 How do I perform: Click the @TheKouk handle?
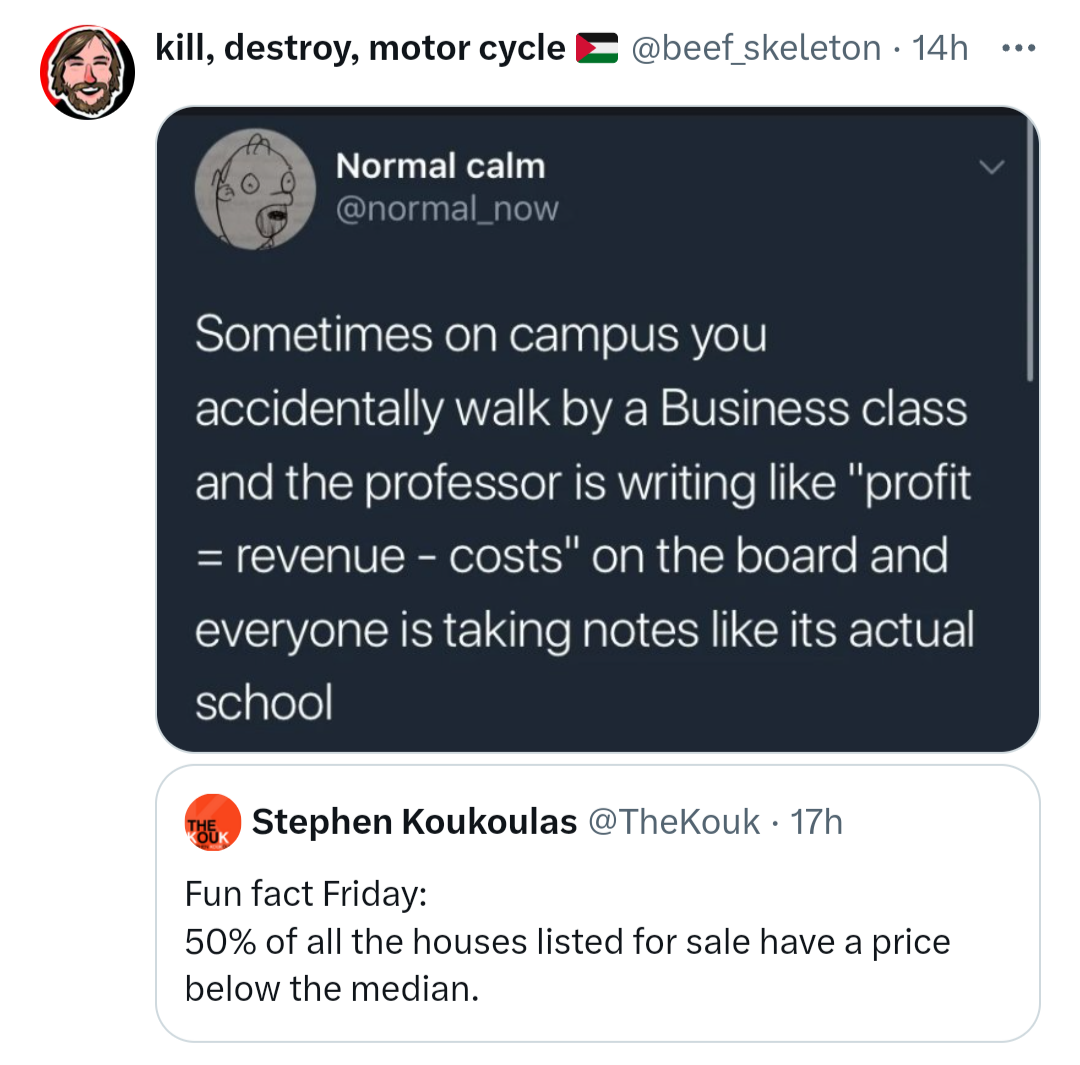pyautogui.click(x=673, y=821)
